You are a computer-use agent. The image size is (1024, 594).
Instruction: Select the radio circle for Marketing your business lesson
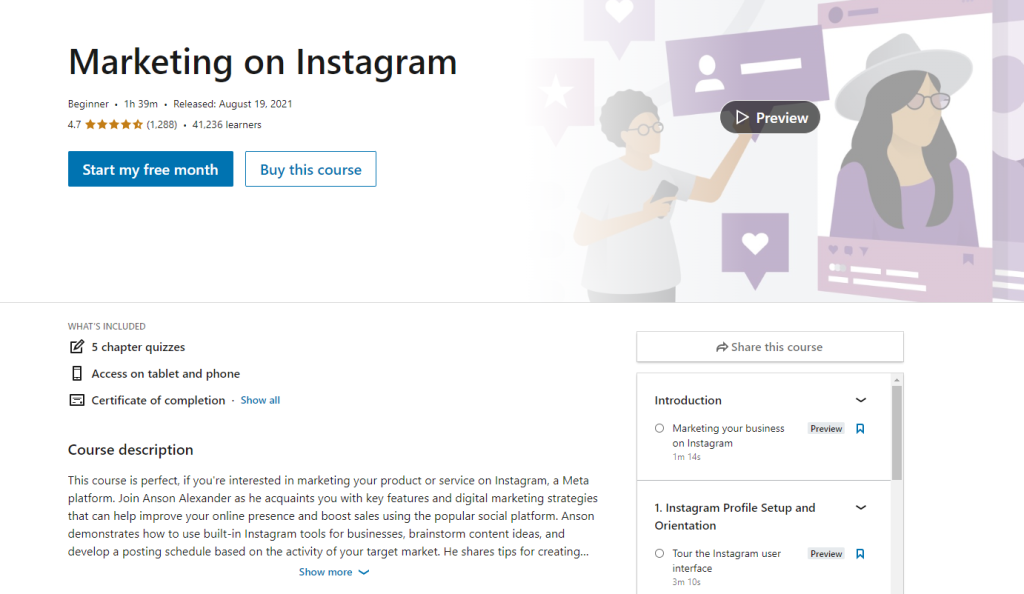(x=659, y=428)
